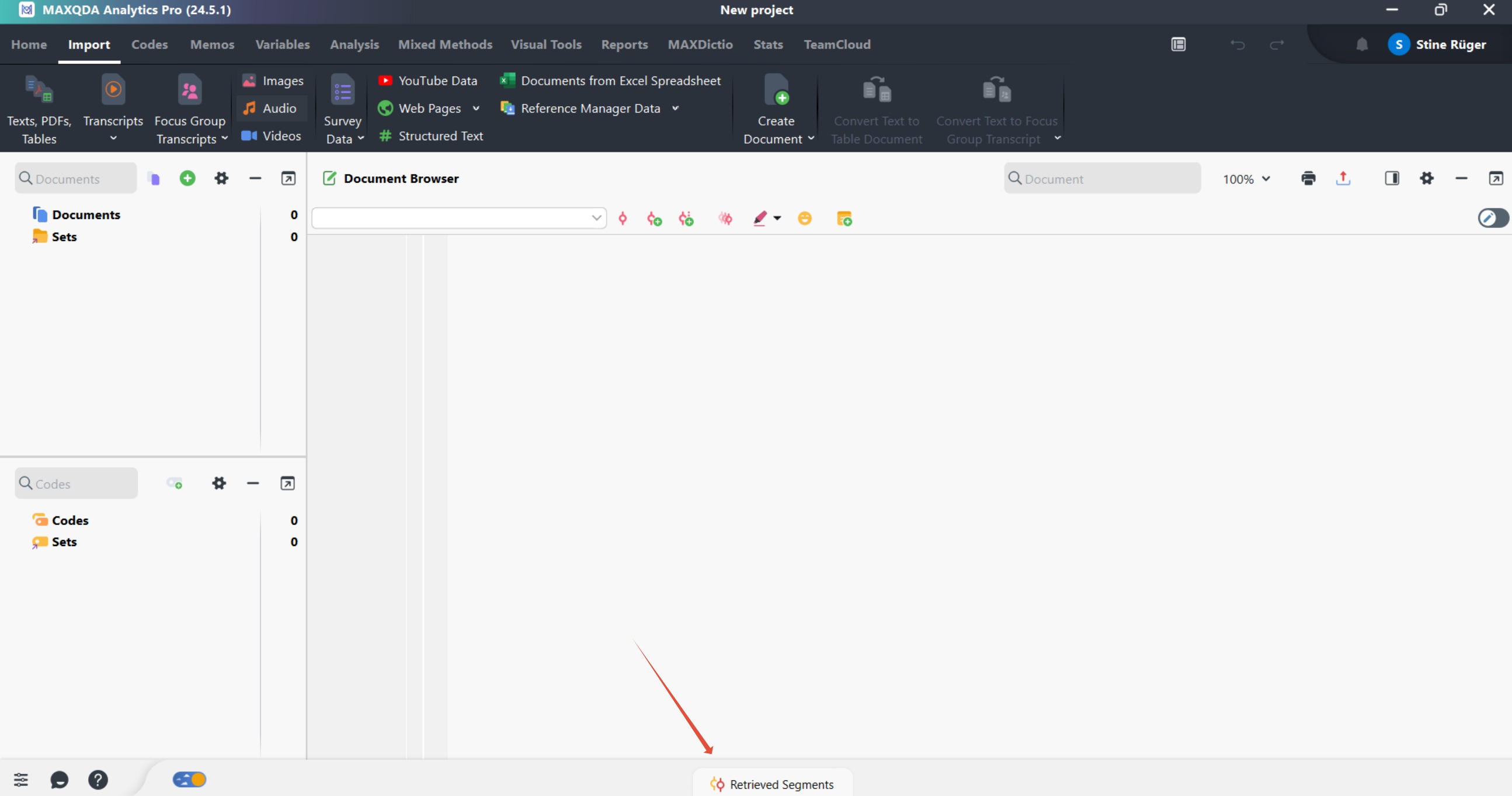The height and width of the screenshot is (796, 1512).
Task: Expand Survey Data dropdown arrow
Action: click(361, 138)
